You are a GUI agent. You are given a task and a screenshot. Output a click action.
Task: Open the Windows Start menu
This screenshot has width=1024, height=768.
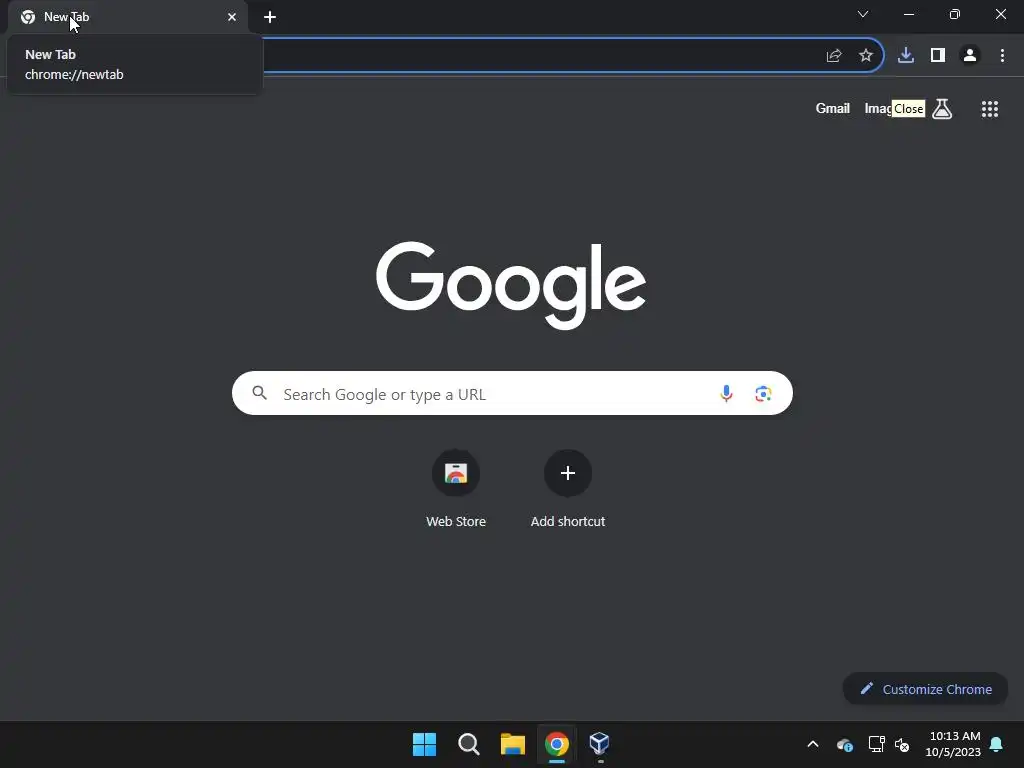coord(424,744)
